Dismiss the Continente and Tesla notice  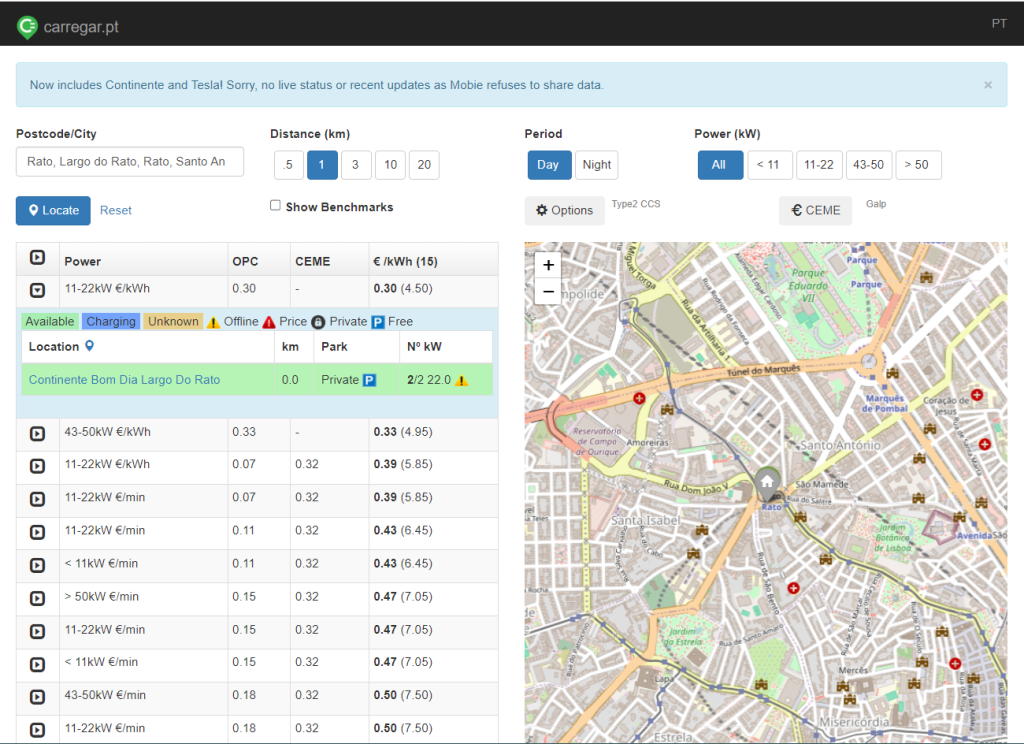987,85
